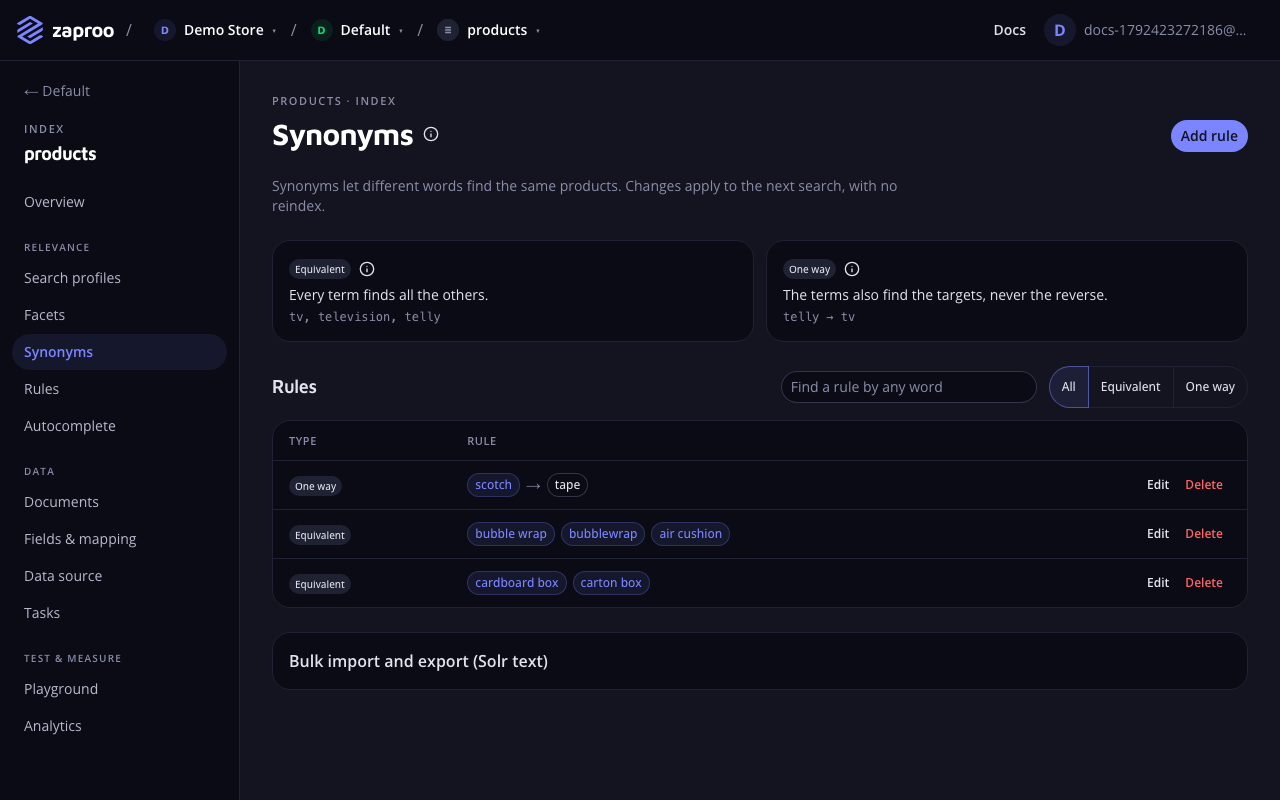The width and height of the screenshot is (1280, 800).
Task: Filter rules list to Equivalent type
Action: (x=1130, y=387)
